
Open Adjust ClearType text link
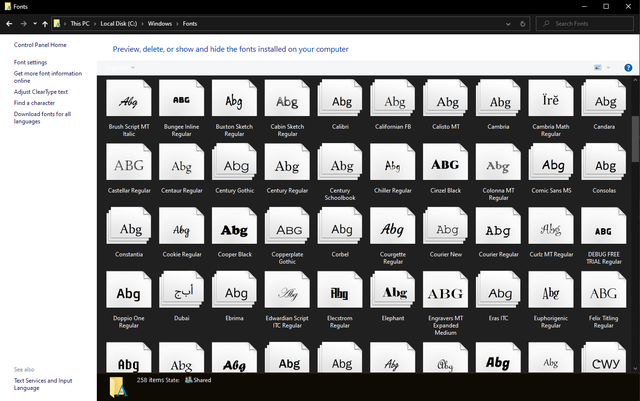pos(41,92)
